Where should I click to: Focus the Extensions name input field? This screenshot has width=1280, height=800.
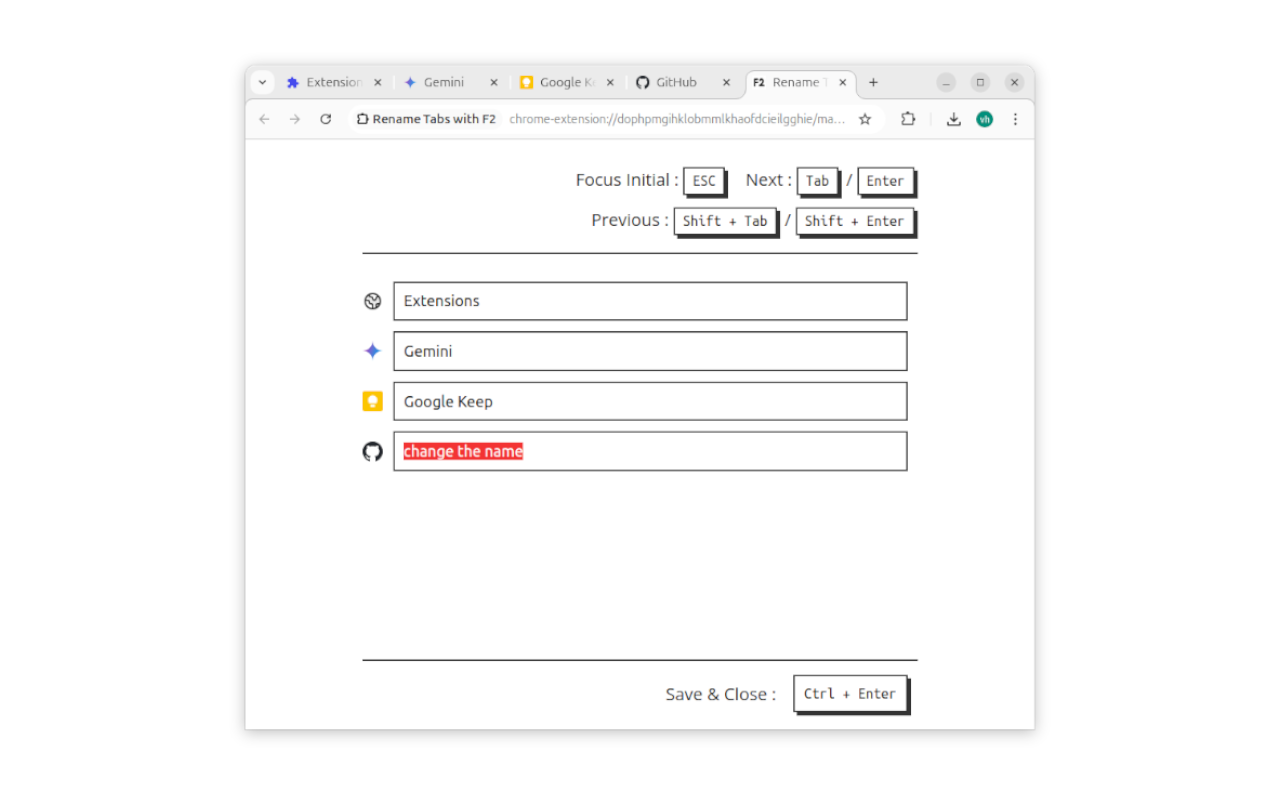650,301
